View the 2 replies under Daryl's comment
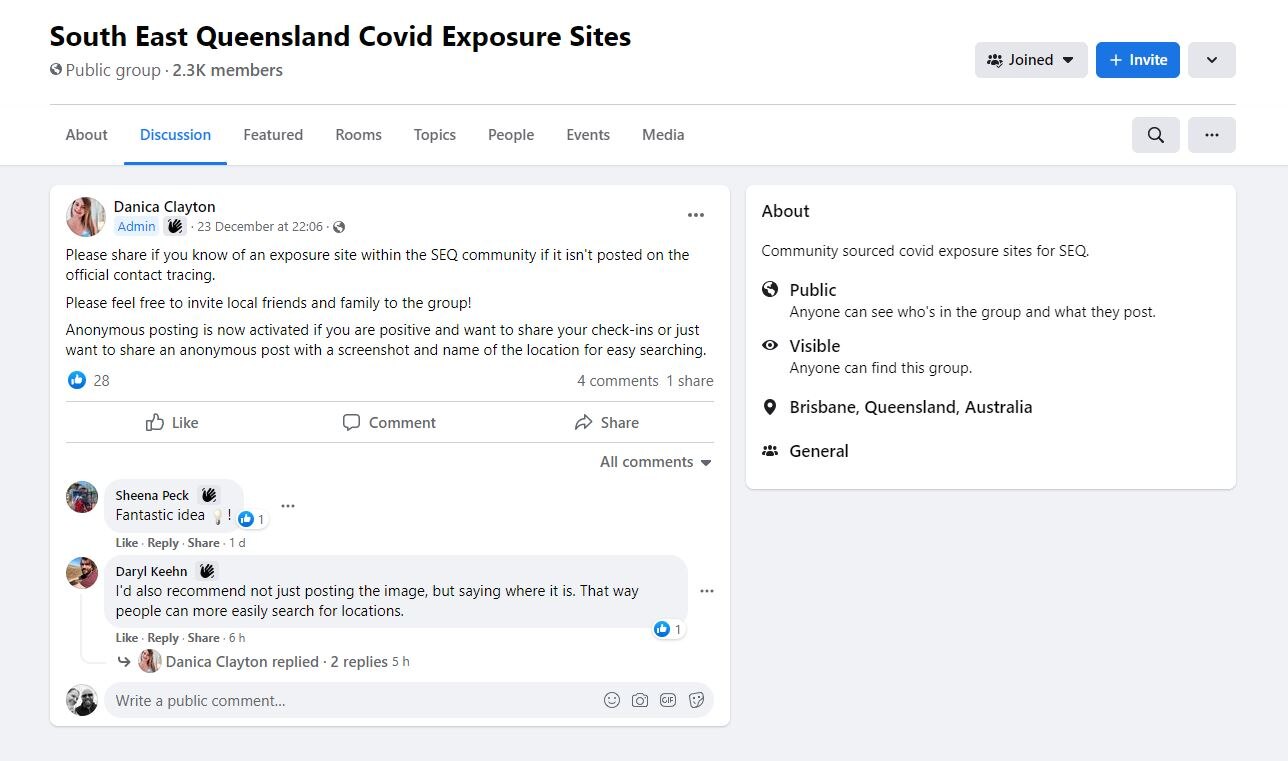The image size is (1288, 761). (x=359, y=661)
